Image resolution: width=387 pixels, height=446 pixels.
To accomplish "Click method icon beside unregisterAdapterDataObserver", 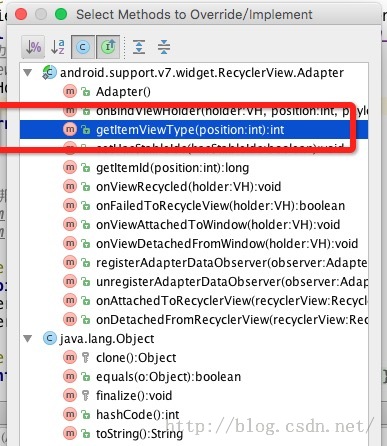I will pyautogui.click(x=70, y=281).
